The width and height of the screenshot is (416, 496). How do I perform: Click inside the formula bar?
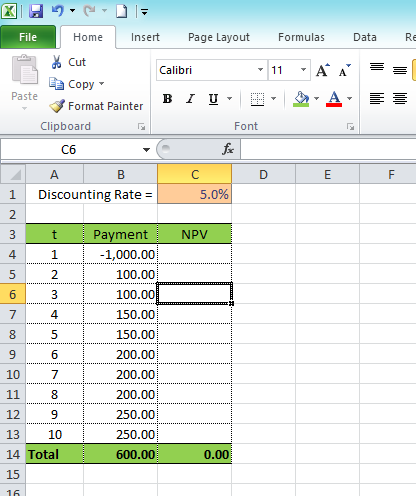328,150
